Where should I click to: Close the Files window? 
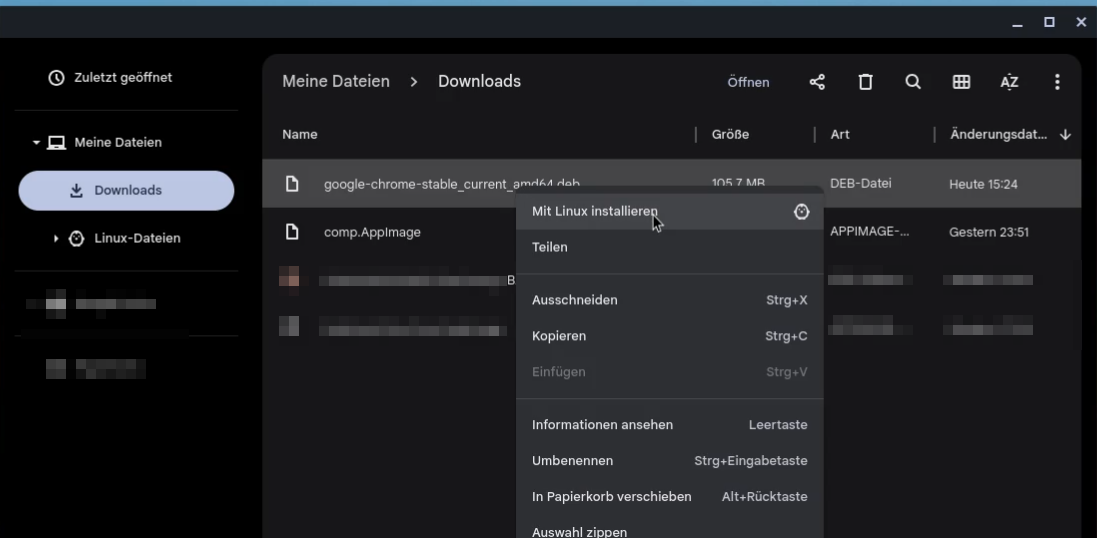1081,22
